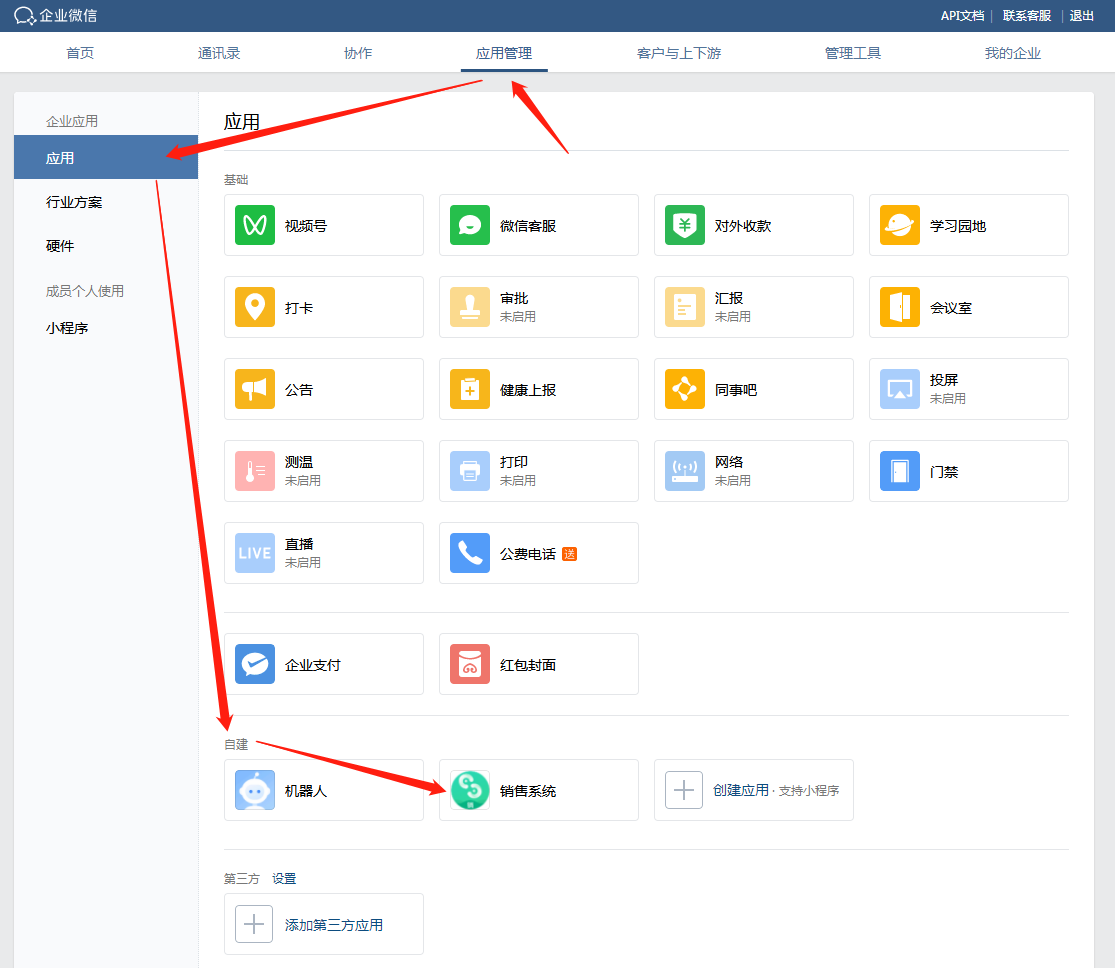Open the 会议室 door icon
This screenshot has height=968, width=1115.
tap(900, 307)
